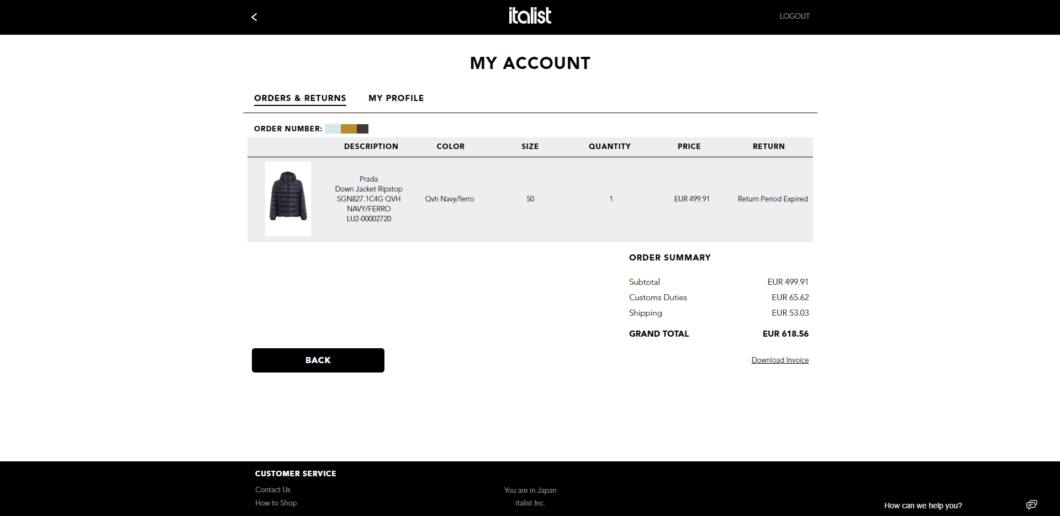Download the order invoice
The image size is (1060, 516).
[779, 360]
